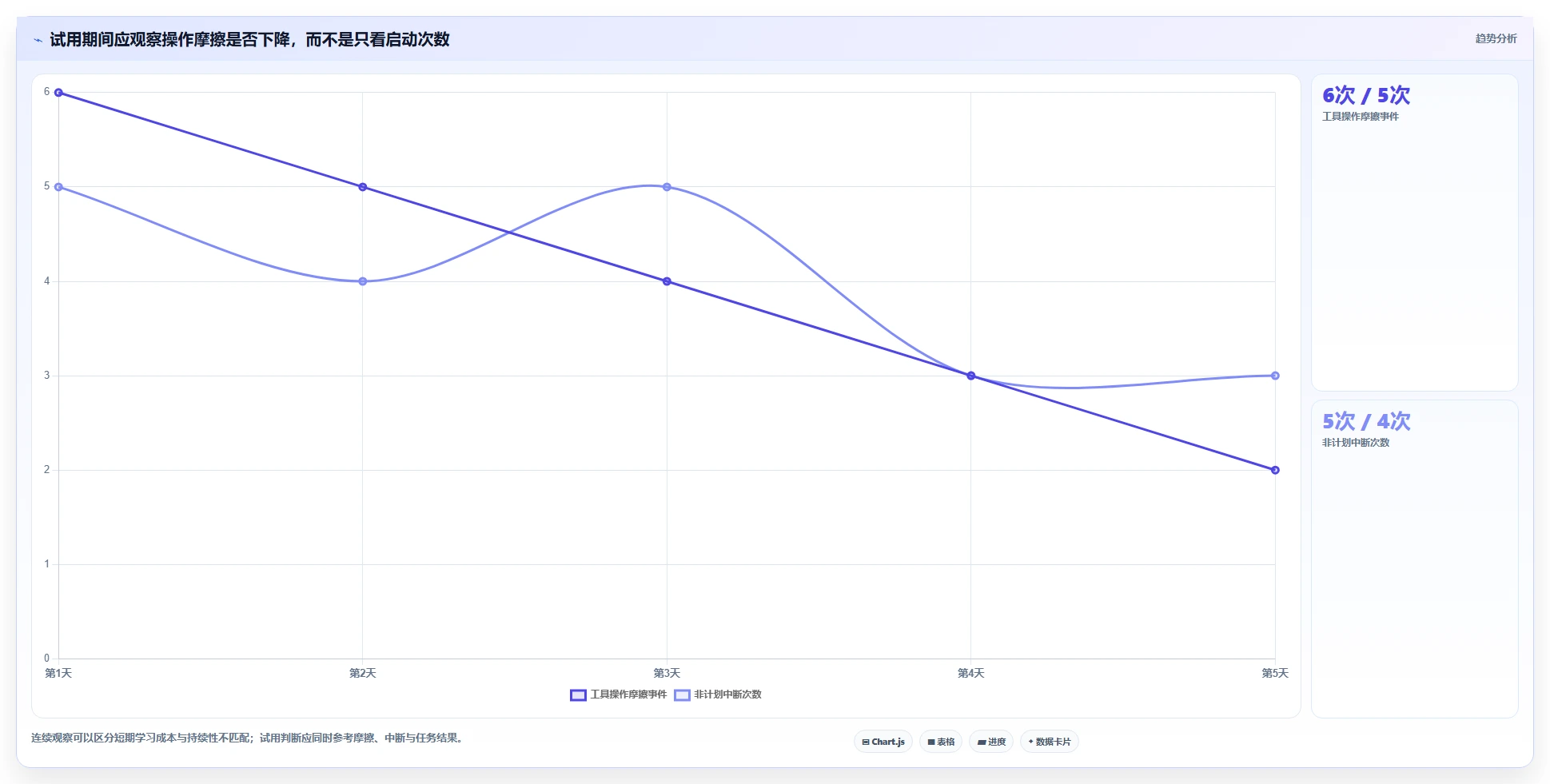The height and width of the screenshot is (784, 1550).
Task: Click the 数据卡片 chip
Action: [x=1050, y=742]
